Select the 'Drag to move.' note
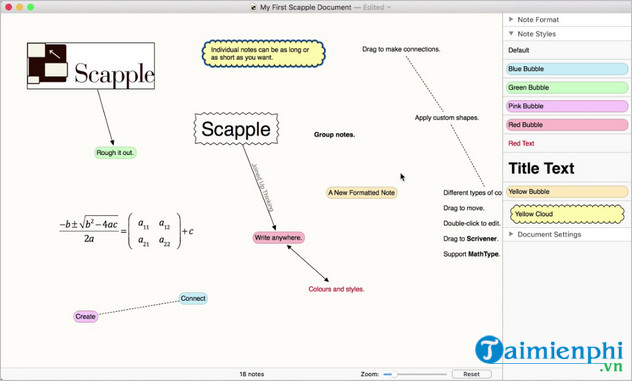The height and width of the screenshot is (381, 632). coord(464,208)
